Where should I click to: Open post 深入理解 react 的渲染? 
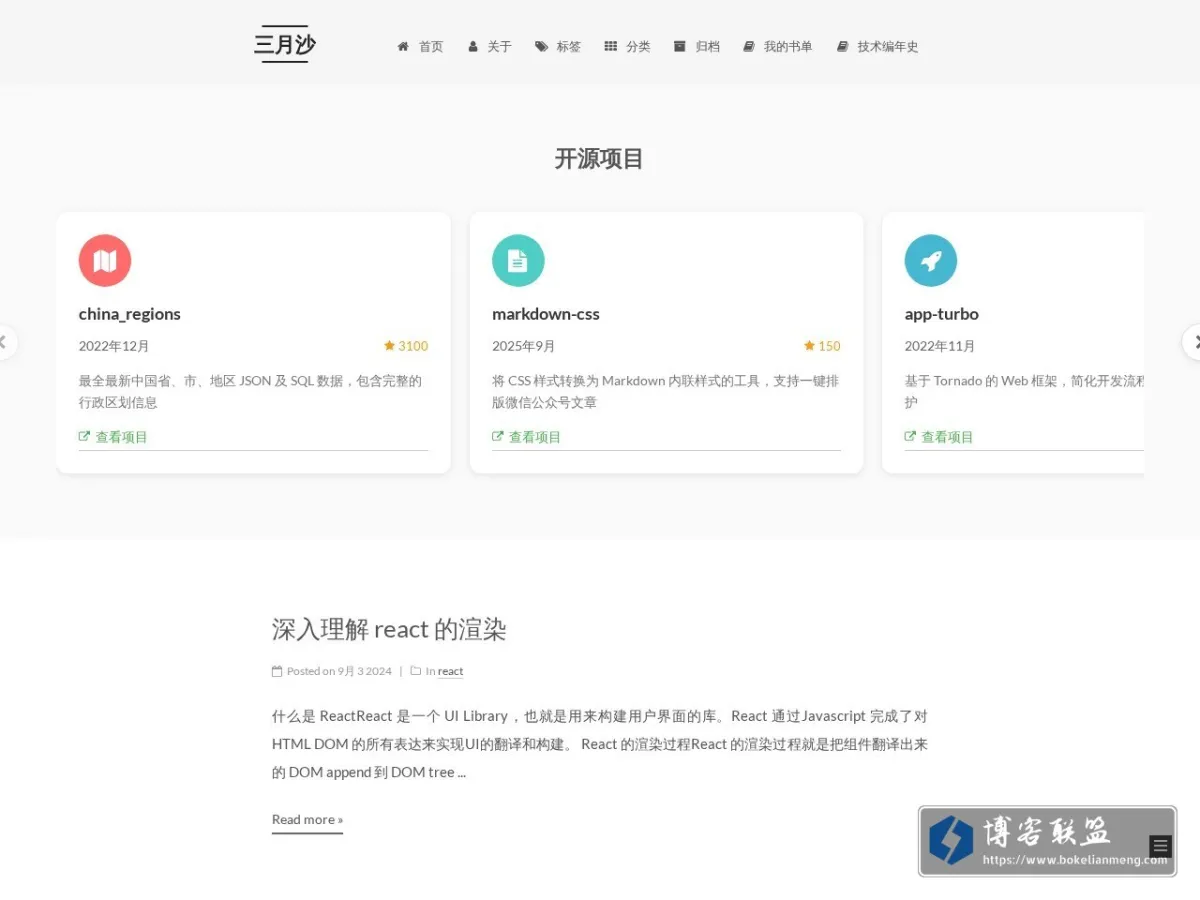pos(389,629)
